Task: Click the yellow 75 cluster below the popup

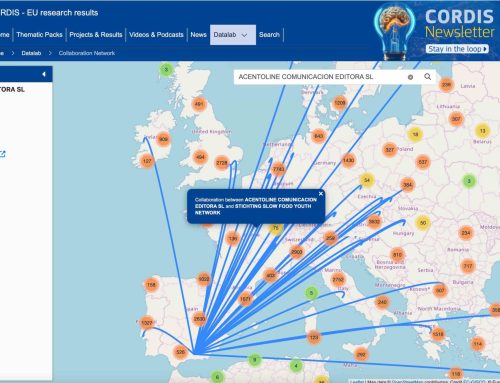Action: [276, 228]
